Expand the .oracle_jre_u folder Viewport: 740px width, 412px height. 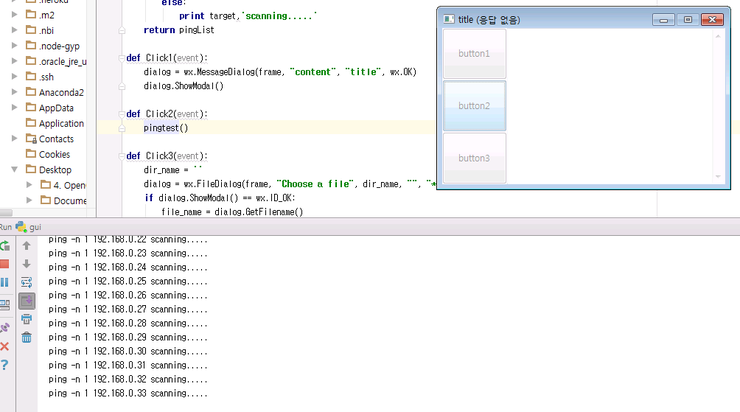14,61
